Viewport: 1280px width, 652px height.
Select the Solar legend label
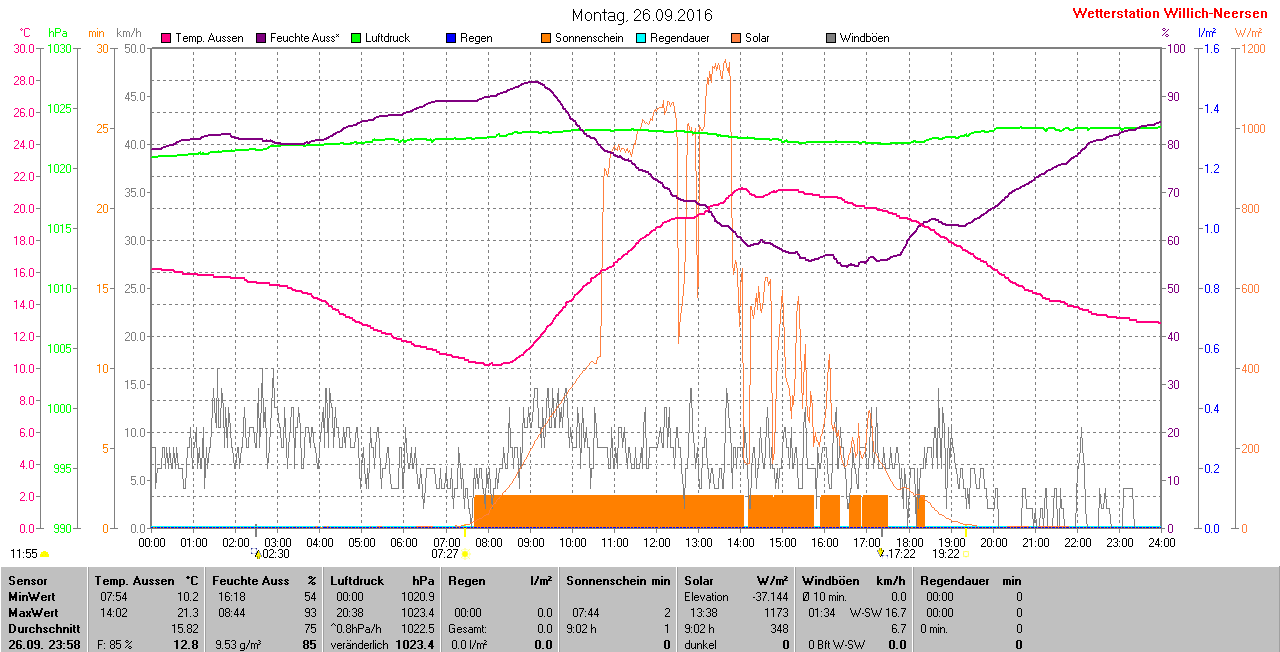coord(757,38)
